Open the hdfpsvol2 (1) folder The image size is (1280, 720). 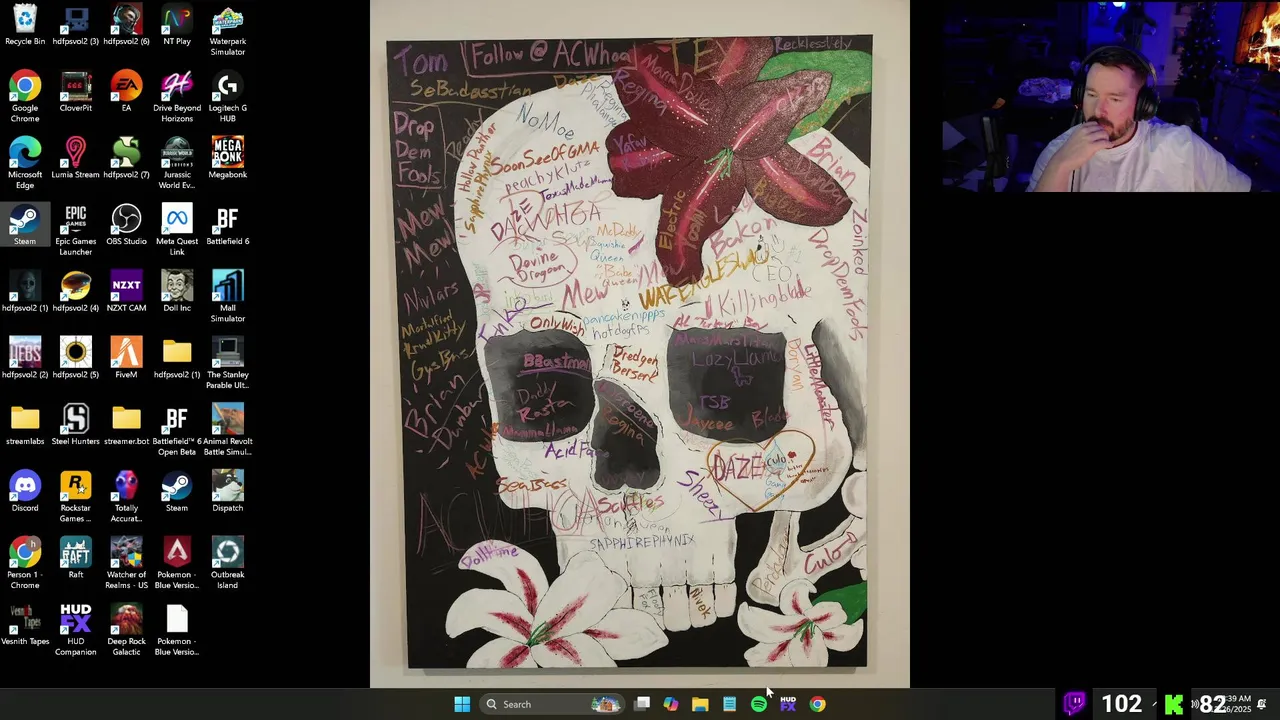[177, 359]
